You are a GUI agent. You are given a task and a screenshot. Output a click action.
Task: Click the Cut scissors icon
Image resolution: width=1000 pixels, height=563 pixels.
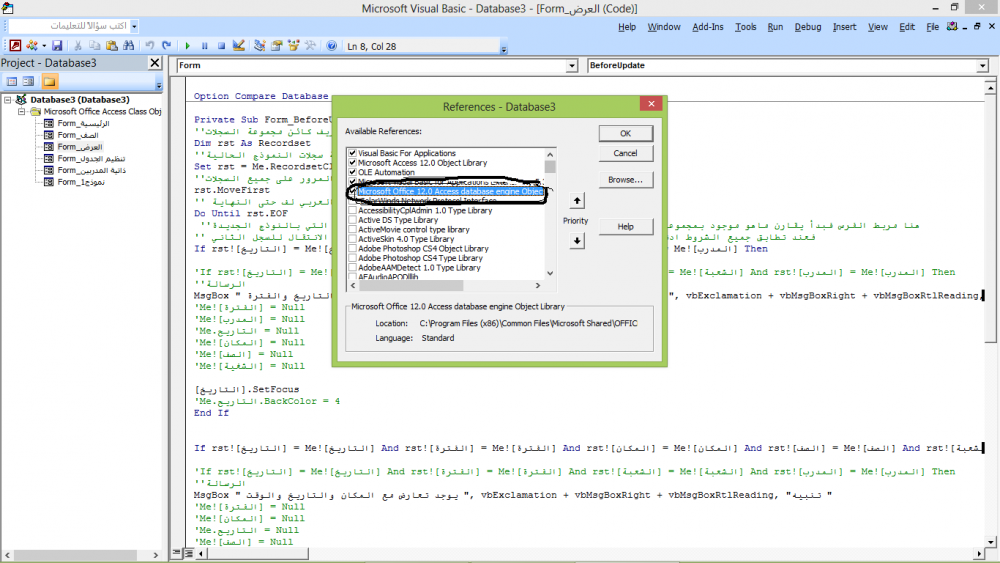[x=77, y=45]
